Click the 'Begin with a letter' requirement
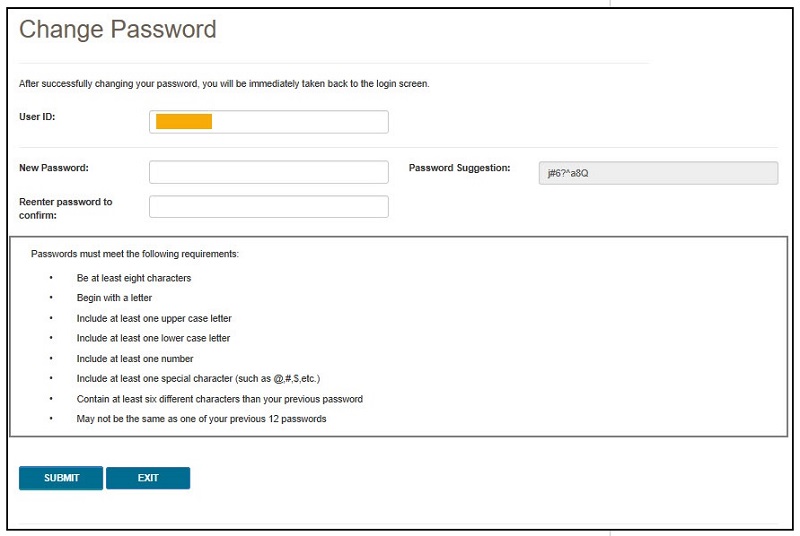This screenshot has height=536, width=800. [x=114, y=298]
